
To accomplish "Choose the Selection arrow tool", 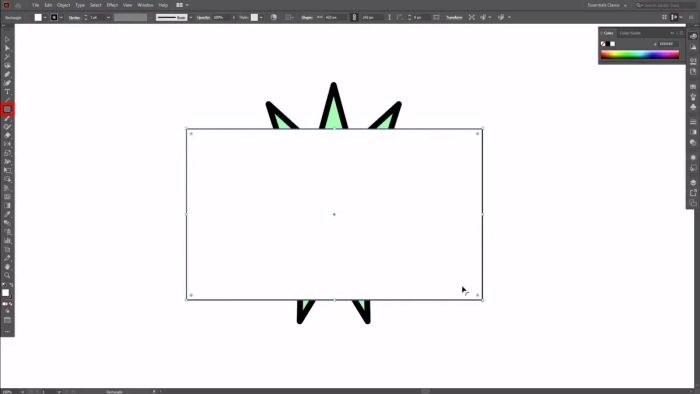I will point(7,40).
